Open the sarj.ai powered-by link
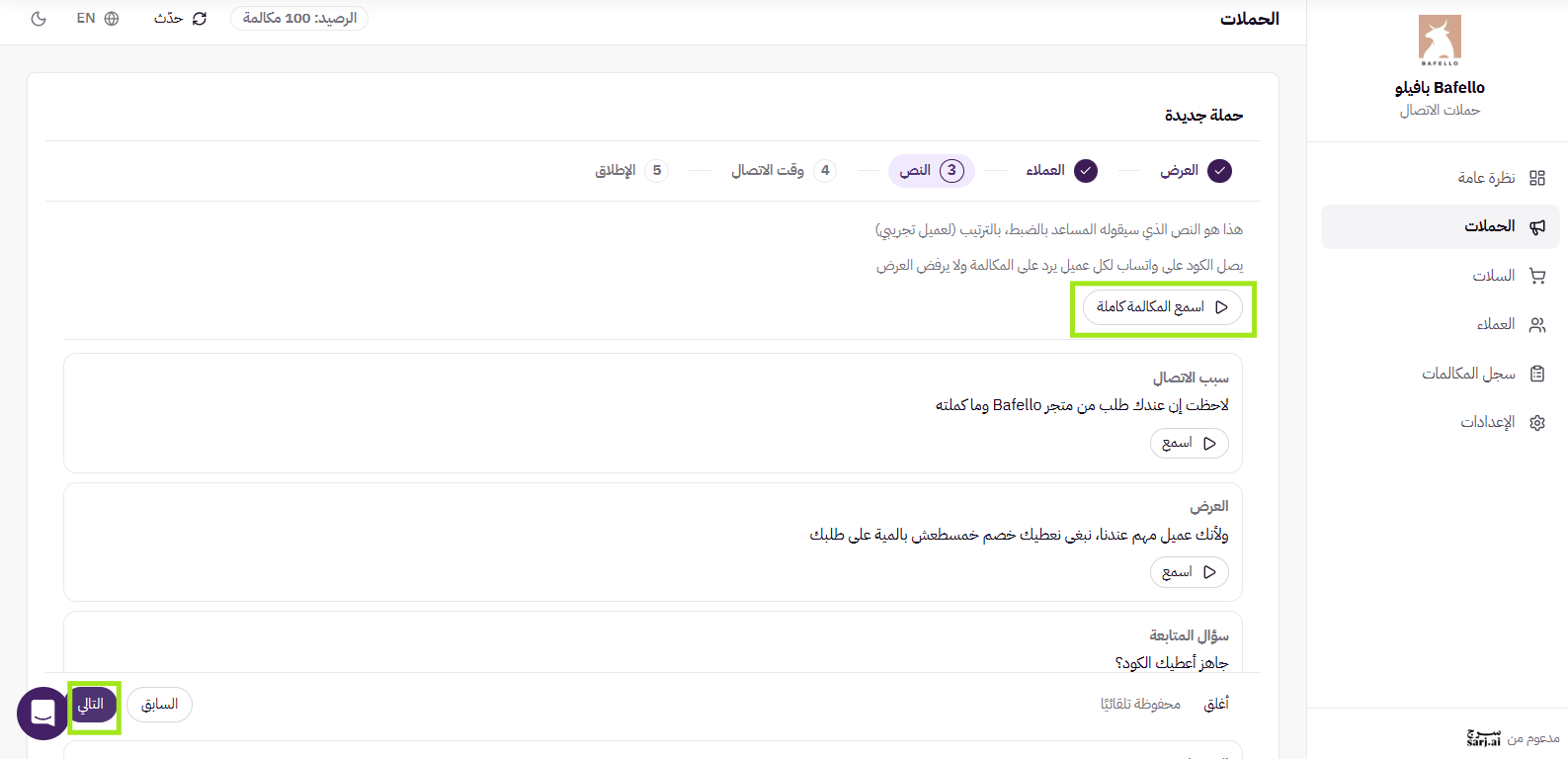The image size is (1568, 759). [x=1484, y=737]
